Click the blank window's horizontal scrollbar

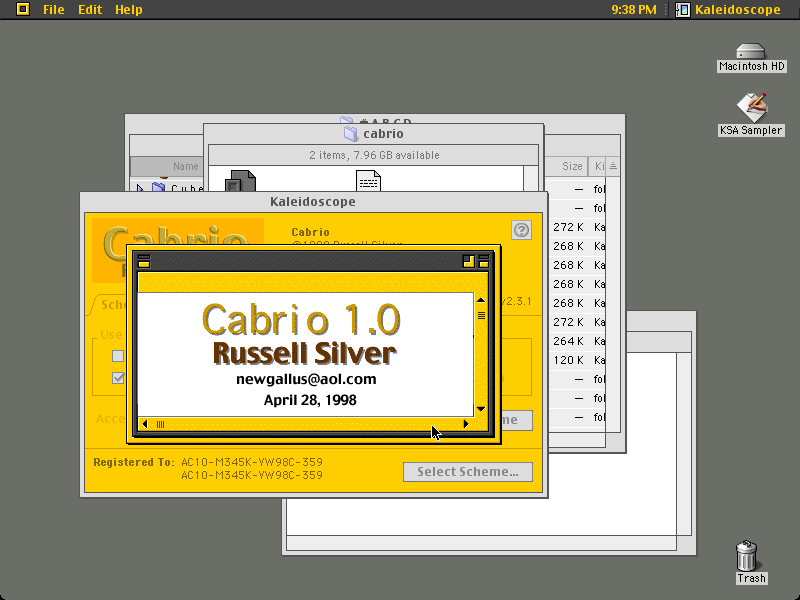pos(482,543)
